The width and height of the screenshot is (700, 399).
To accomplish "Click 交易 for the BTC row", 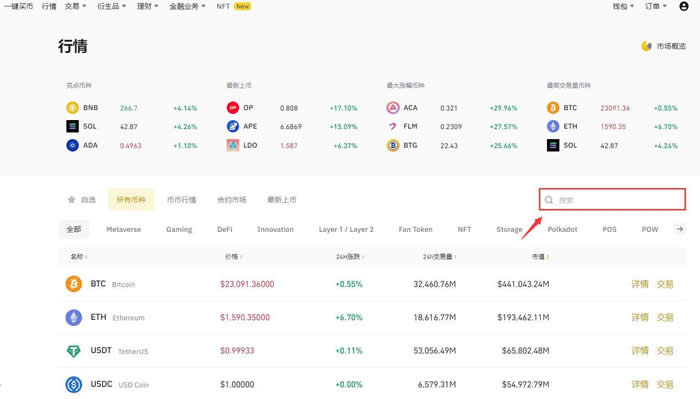I will 665,284.
